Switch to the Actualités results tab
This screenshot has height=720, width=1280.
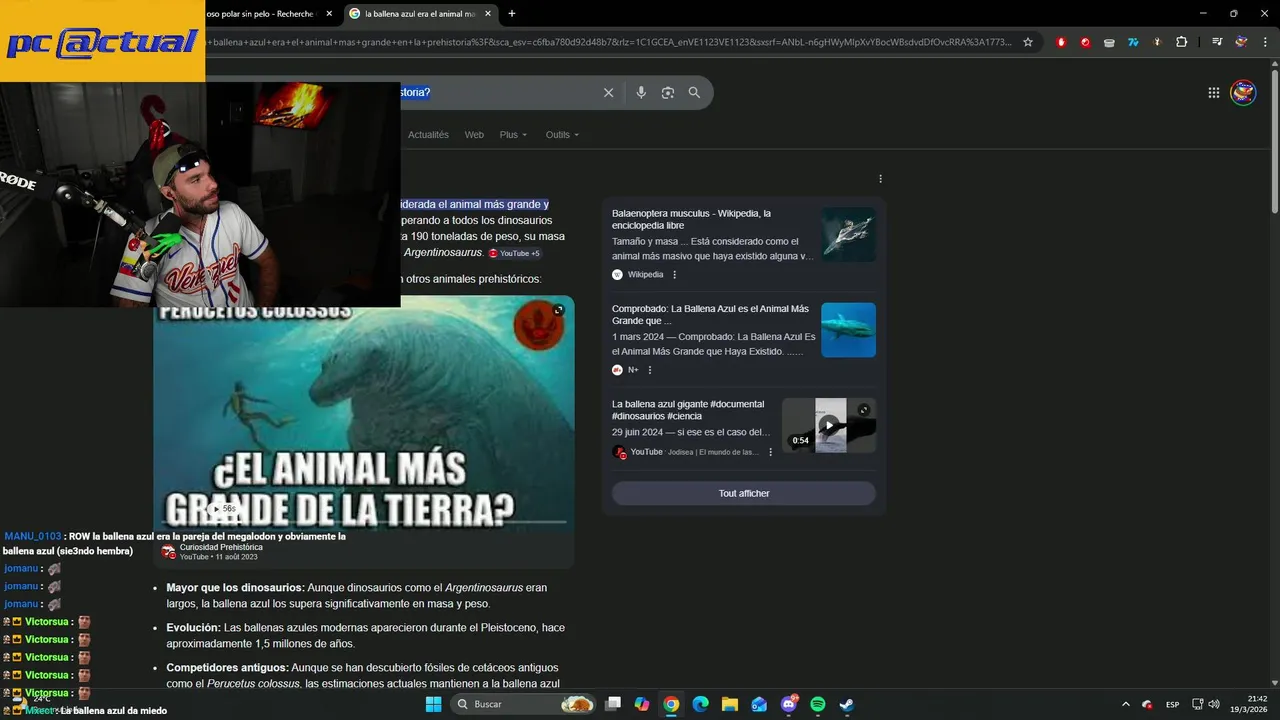point(428,135)
